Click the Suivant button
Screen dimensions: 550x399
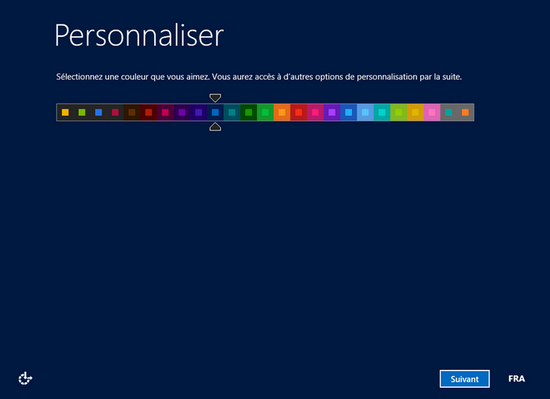pyautogui.click(x=464, y=379)
